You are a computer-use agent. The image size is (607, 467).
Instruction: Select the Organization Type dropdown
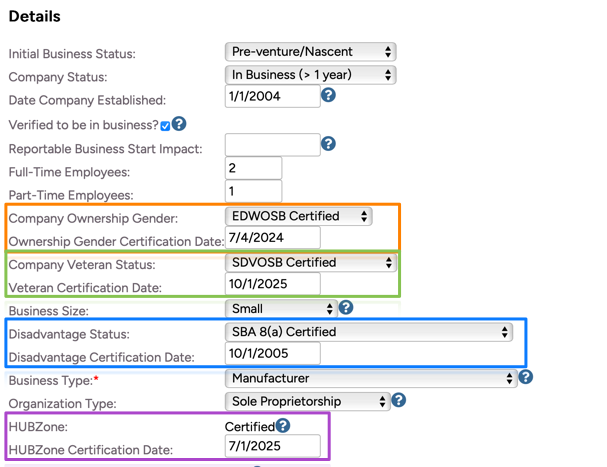(x=307, y=401)
